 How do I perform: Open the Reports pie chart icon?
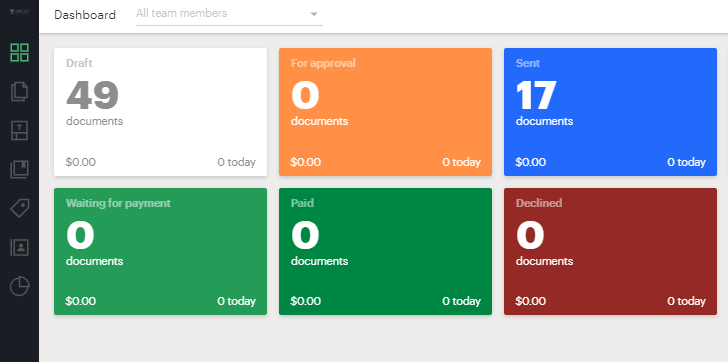pyautogui.click(x=20, y=286)
